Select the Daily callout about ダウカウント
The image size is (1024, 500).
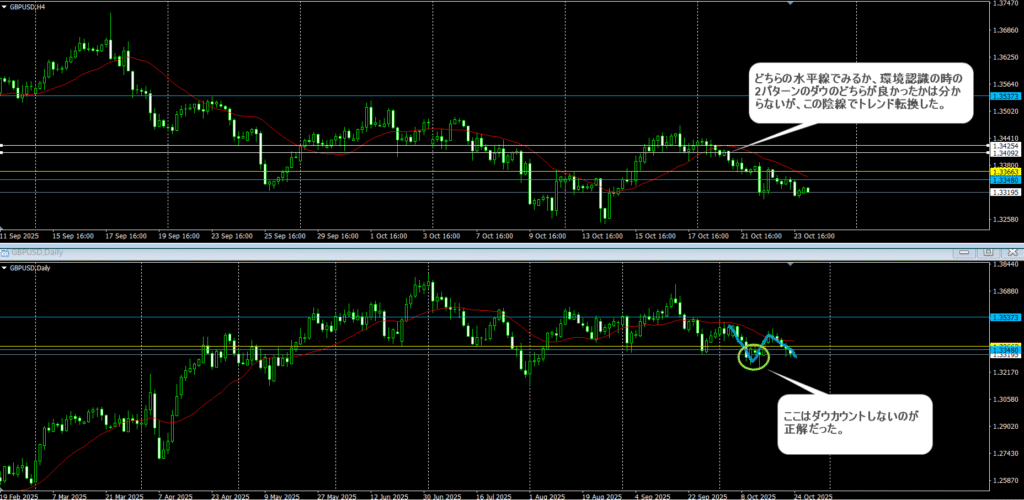(855, 423)
